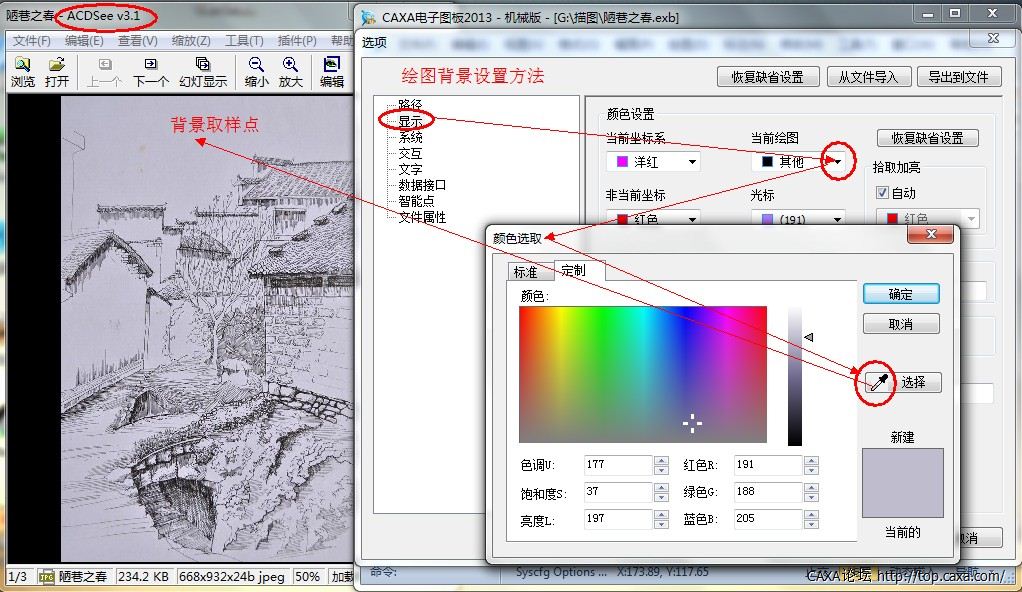This screenshot has height=592, width=1022.
Task: Open the 拾取加亮 红色 color dropdown
Action: 971,219
